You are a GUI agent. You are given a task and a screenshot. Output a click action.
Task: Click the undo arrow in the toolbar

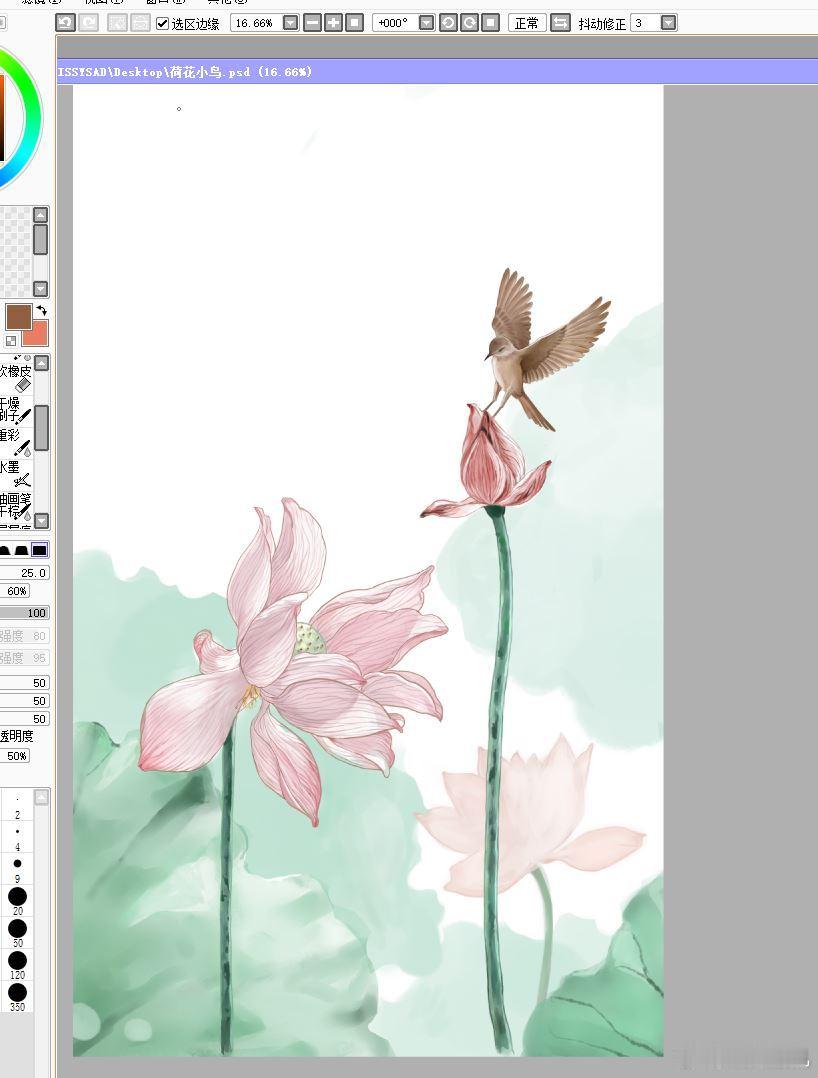65,23
